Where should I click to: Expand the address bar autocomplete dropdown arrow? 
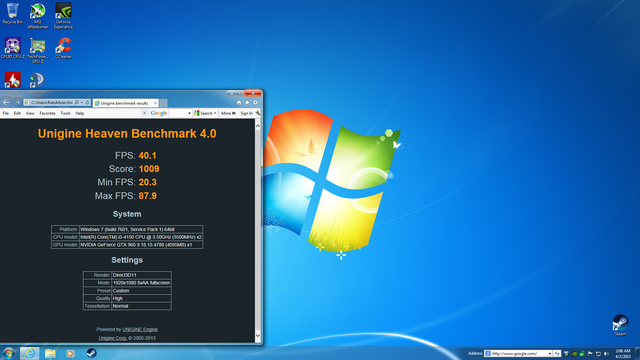82,102
